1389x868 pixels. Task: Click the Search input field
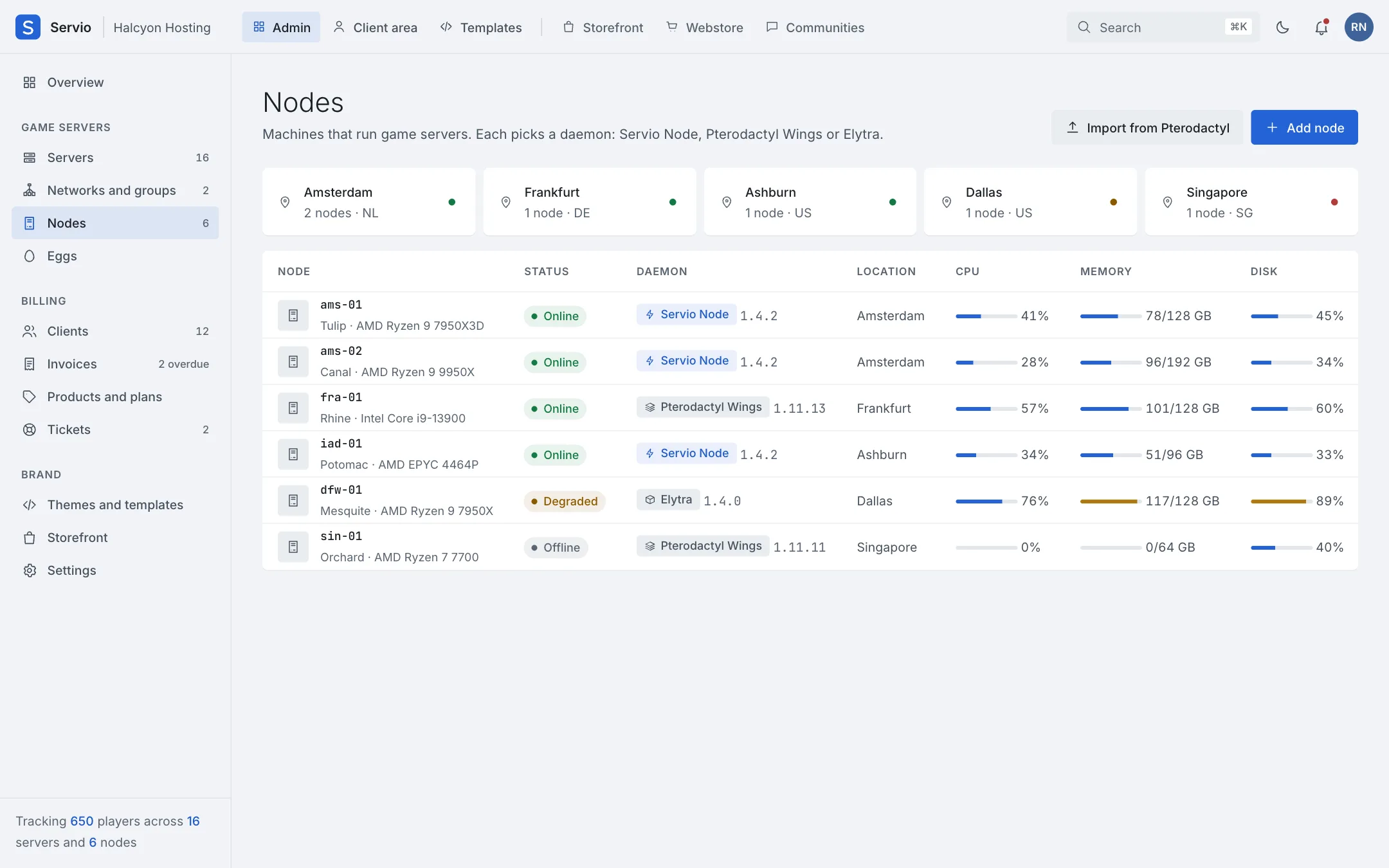1163,27
